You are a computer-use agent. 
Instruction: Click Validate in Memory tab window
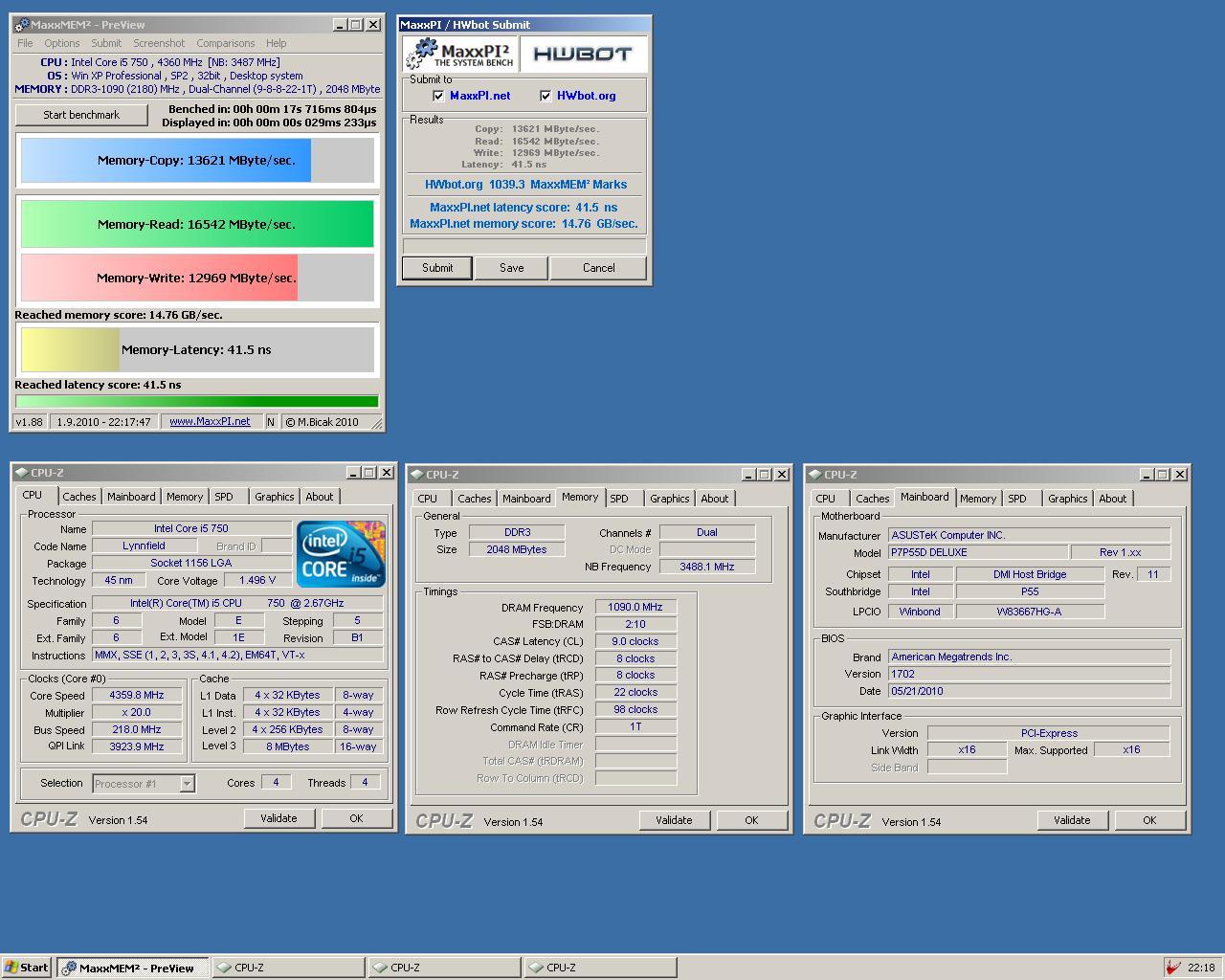tap(674, 820)
